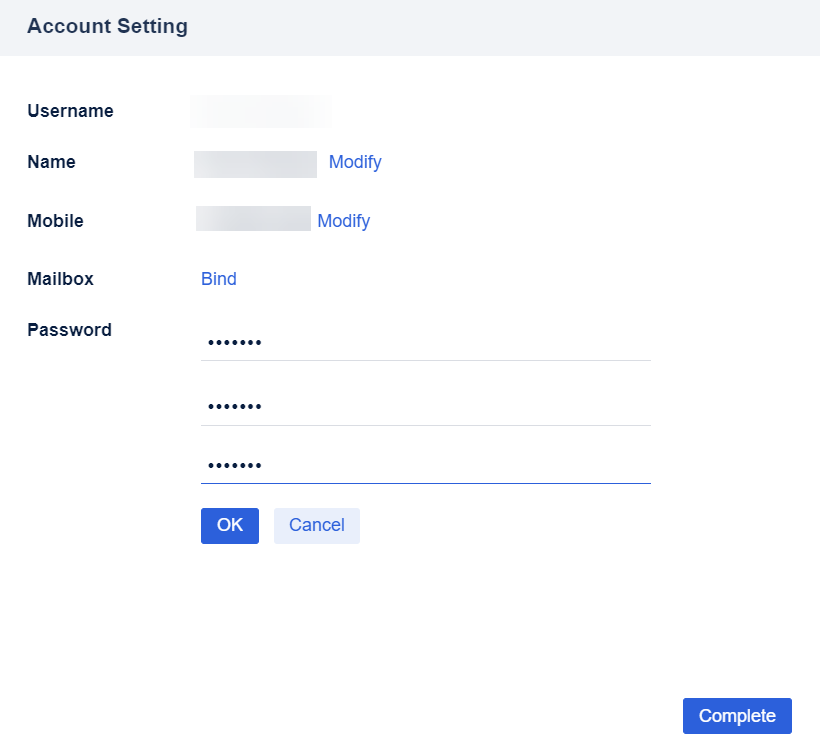Click the Password row label
Screen dimensions: 820x745
pos(69,329)
